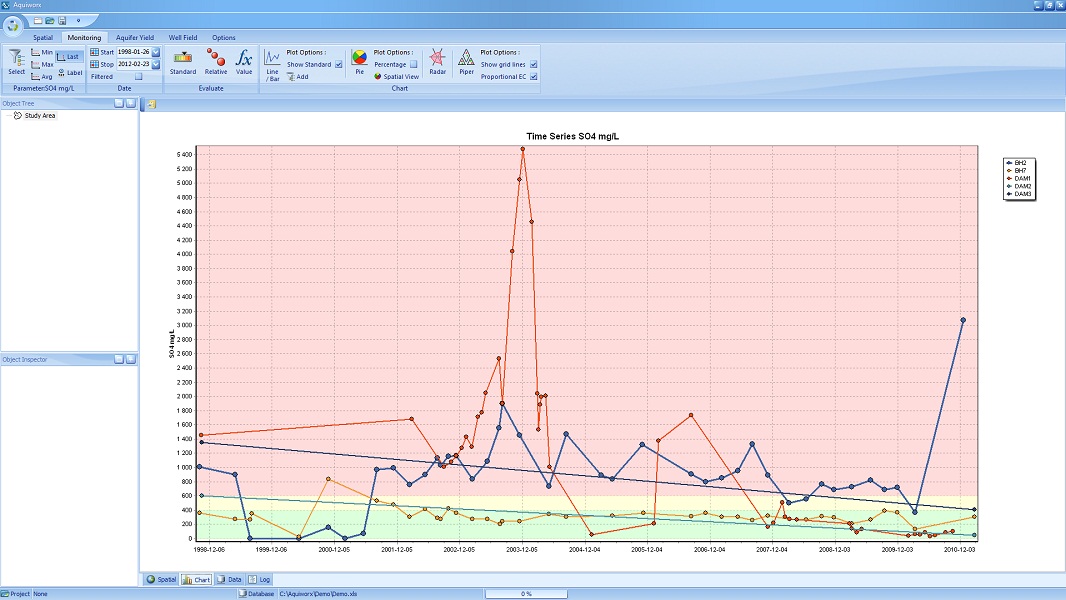Open the Start date dropdown
Screen dimensions: 1066x600
156,52
